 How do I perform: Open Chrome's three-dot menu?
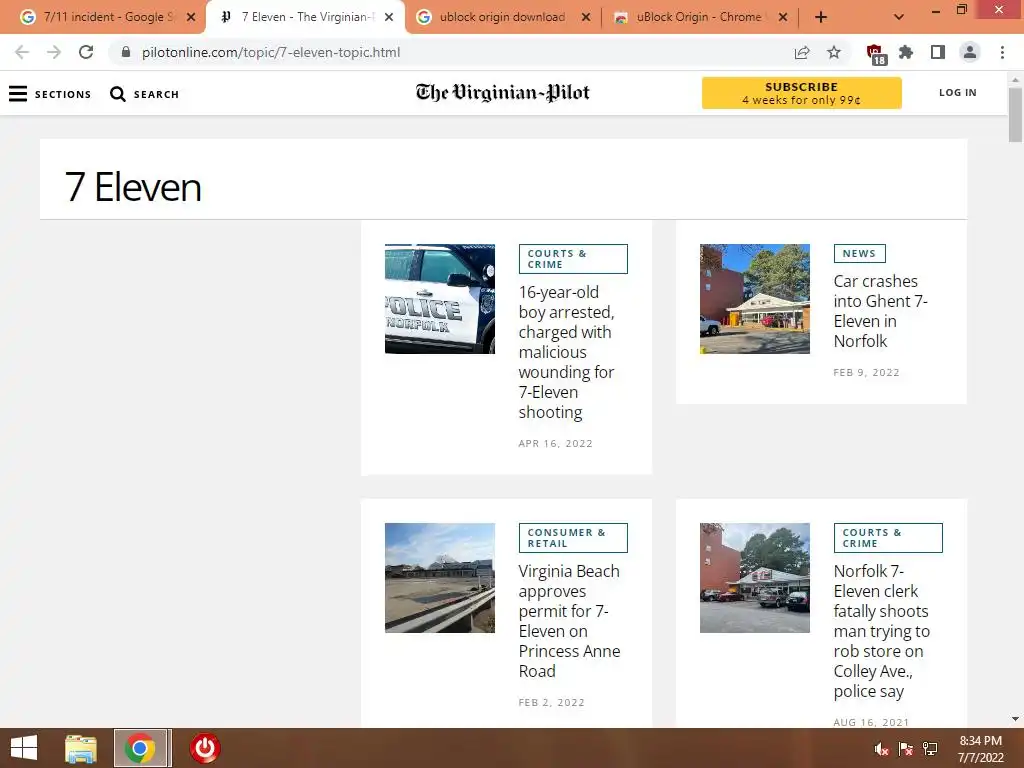[1002, 52]
